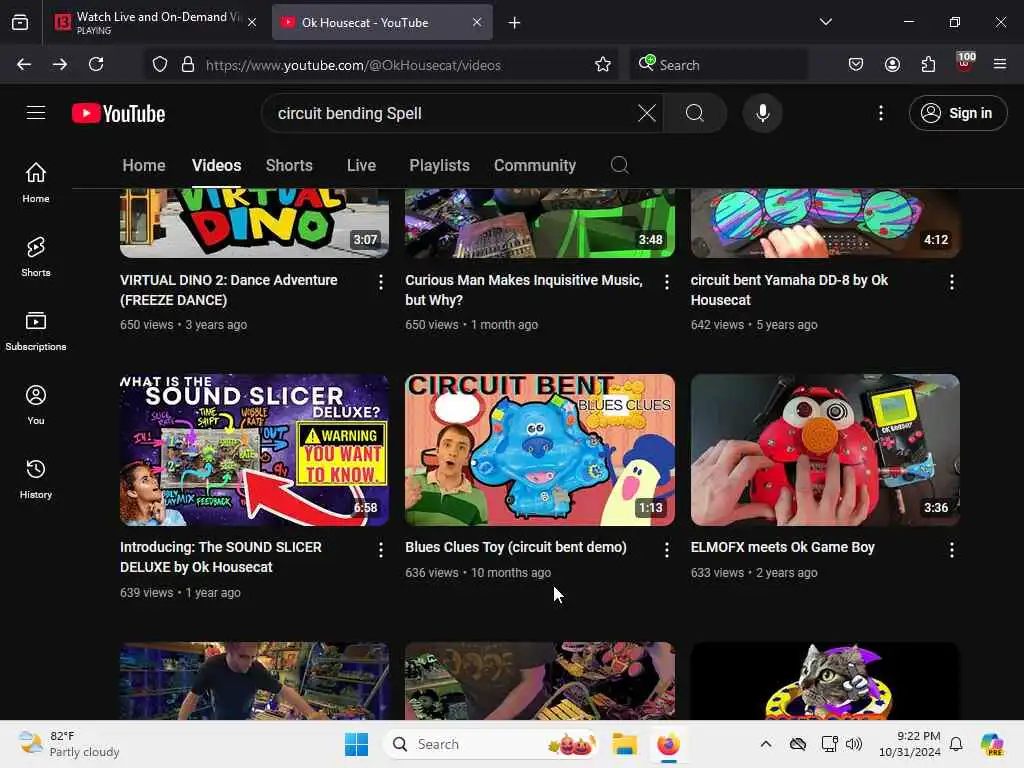Play the ELMOFX red toy thumbnail
Viewport: 1024px width, 768px height.
pyautogui.click(x=825, y=450)
